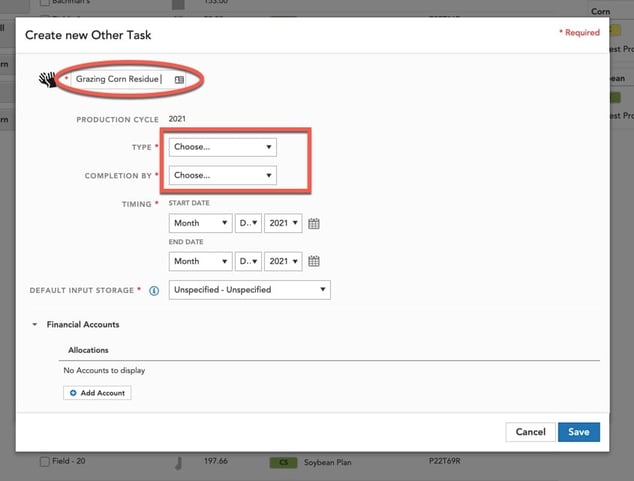This screenshot has height=481, width=634.
Task: Open the Start Date year dropdown
Action: point(283,223)
